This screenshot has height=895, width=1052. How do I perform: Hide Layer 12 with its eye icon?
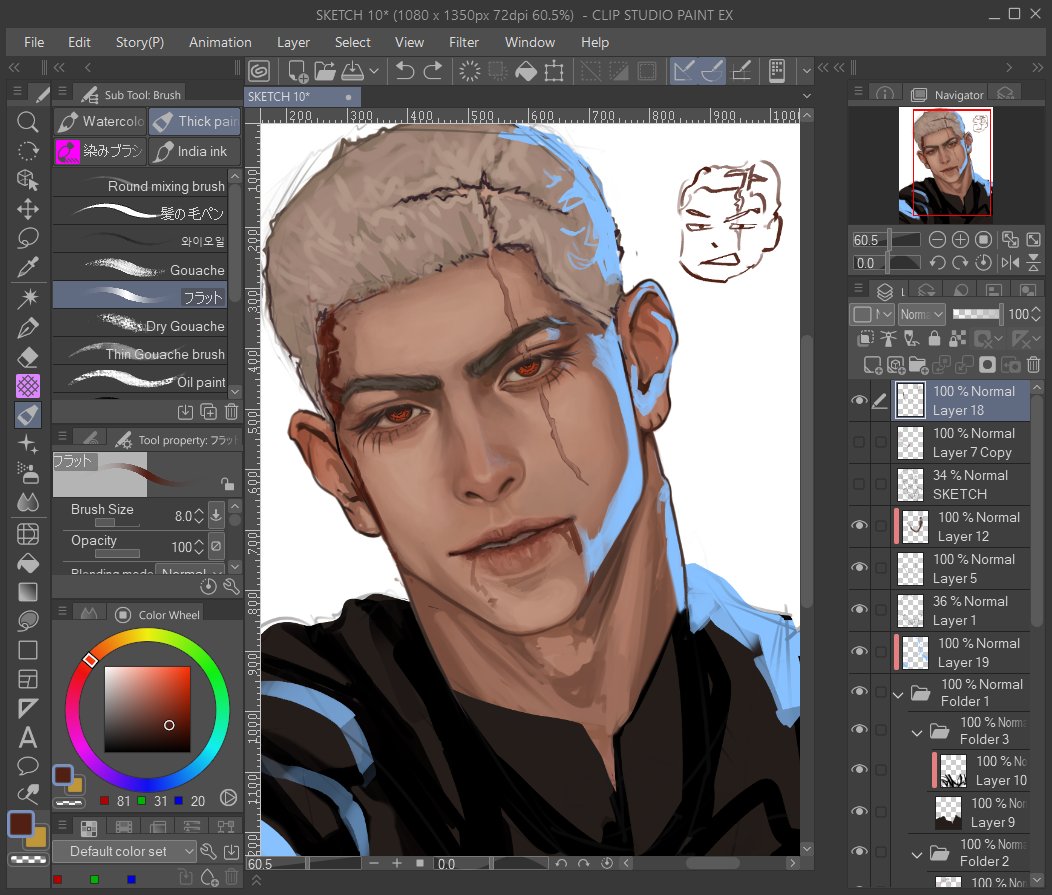[859, 525]
